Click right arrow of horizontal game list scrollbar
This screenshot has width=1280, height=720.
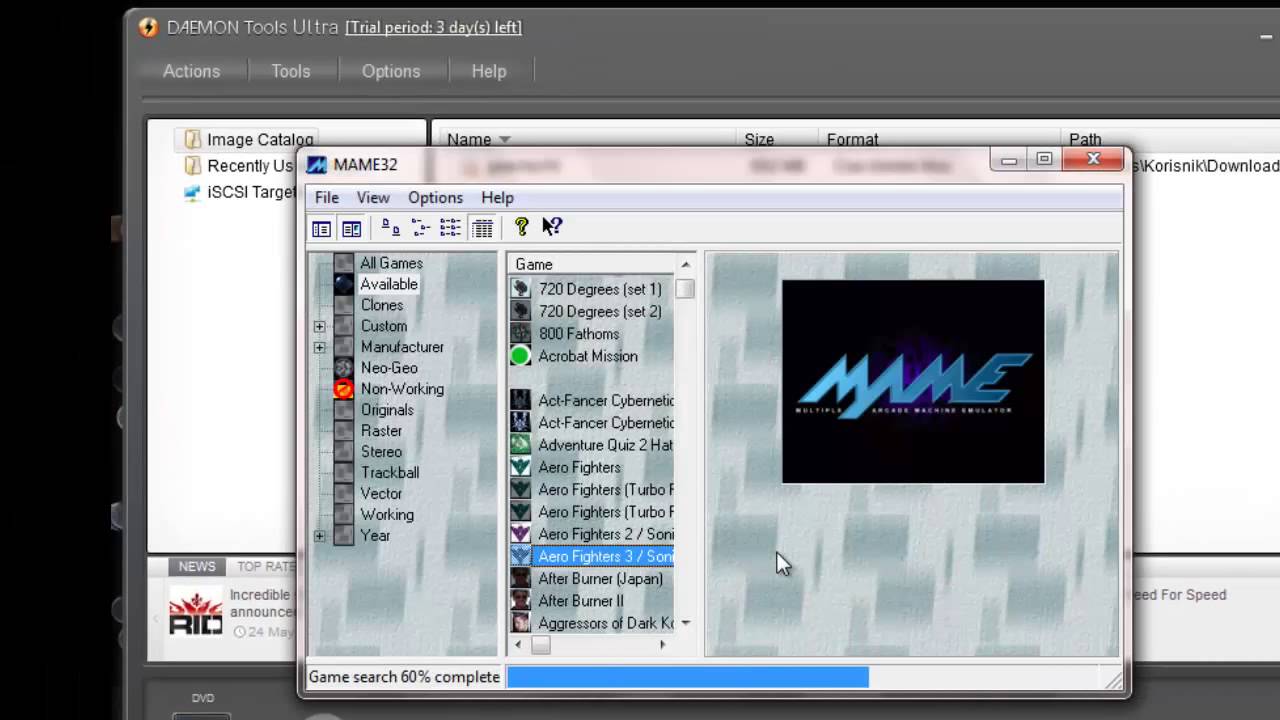(662, 645)
